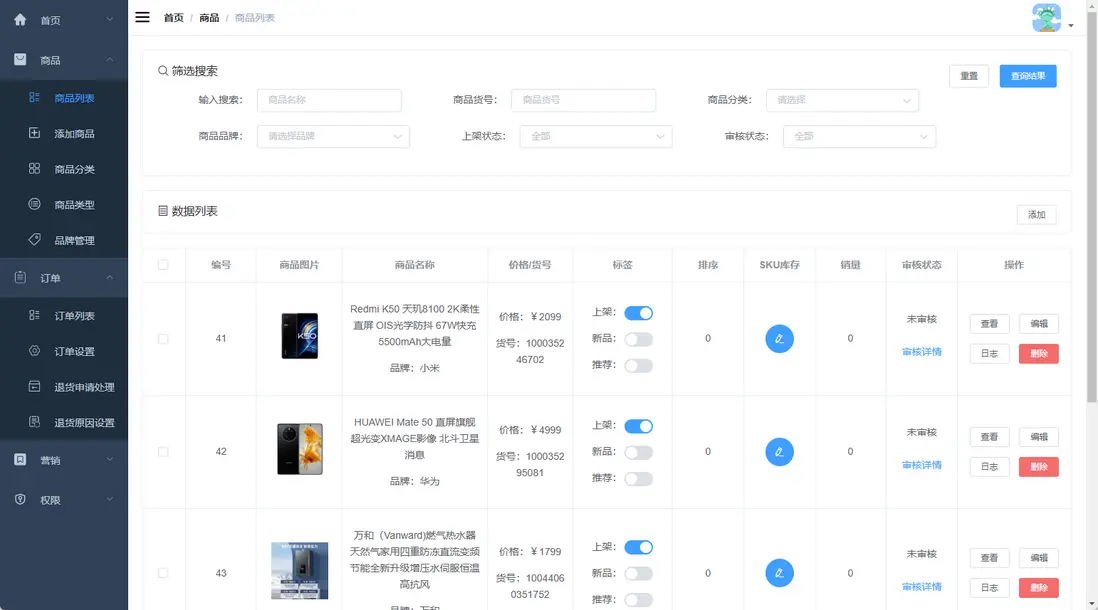1098x610 pixels.
Task: Click 查看 button for product 41
Action: tap(989, 324)
